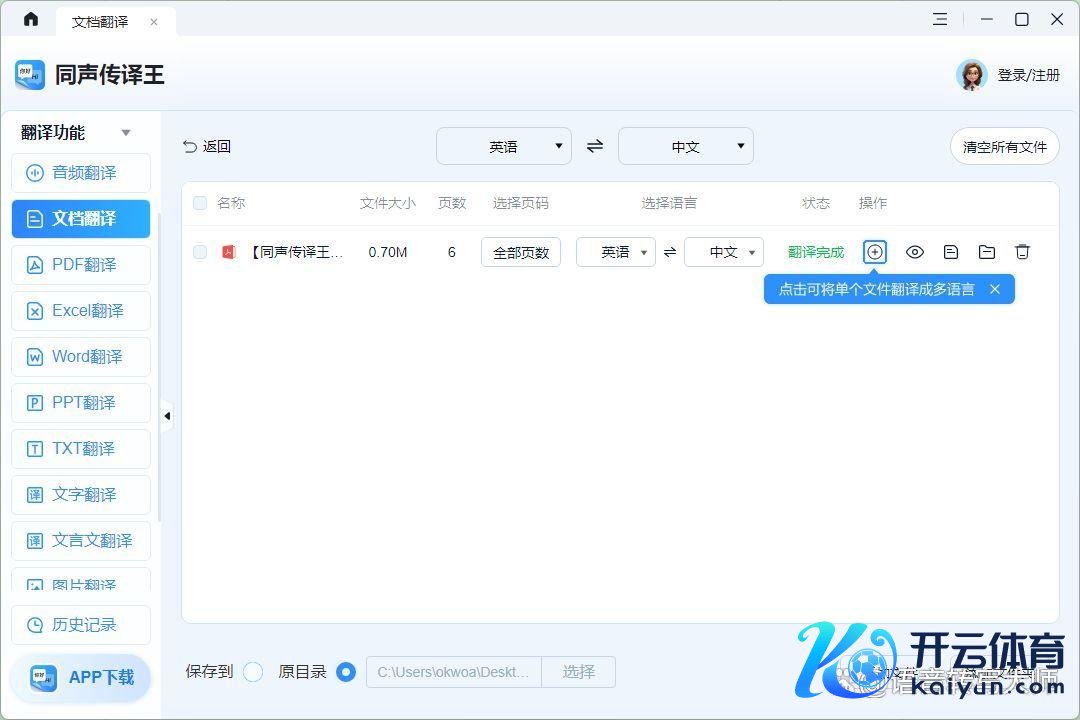Screen dimensions: 1080x720
Task: Tick the checkbox for the PDF file row
Action: click(200, 252)
